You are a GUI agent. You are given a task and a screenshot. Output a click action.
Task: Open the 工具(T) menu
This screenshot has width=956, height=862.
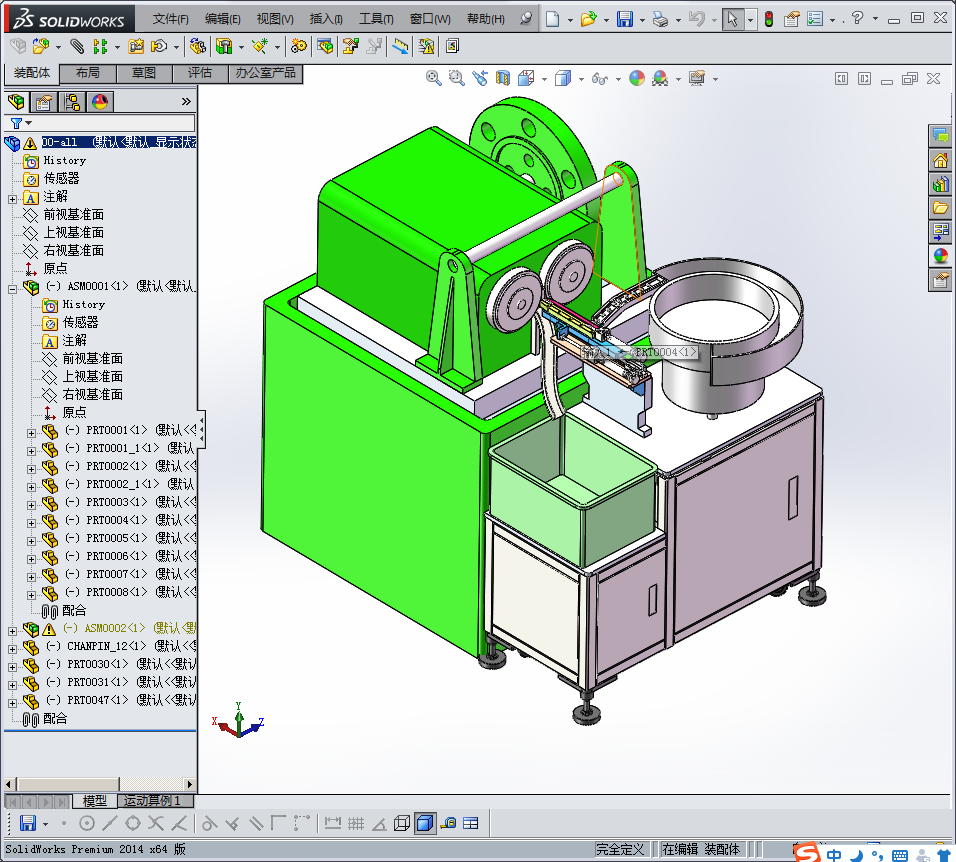tap(376, 19)
